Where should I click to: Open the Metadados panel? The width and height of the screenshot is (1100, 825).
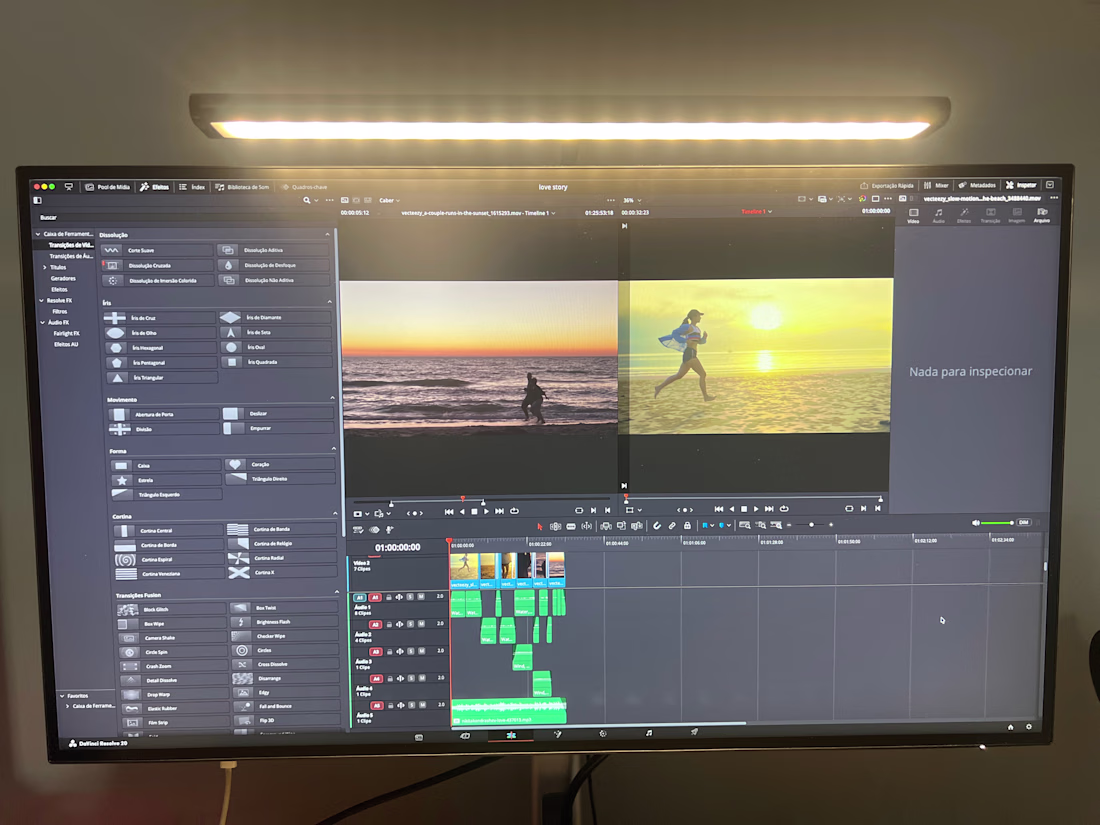point(977,185)
